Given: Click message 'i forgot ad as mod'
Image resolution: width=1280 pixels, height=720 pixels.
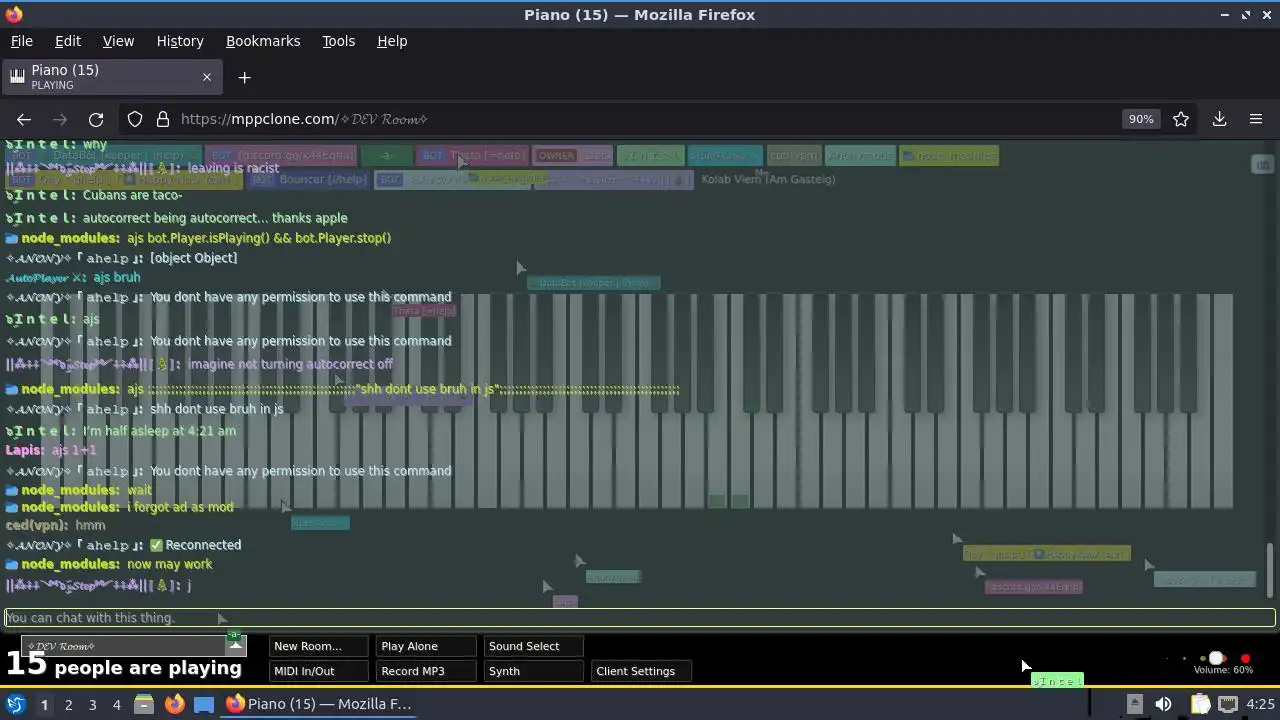Looking at the screenshot, I should point(180,507).
